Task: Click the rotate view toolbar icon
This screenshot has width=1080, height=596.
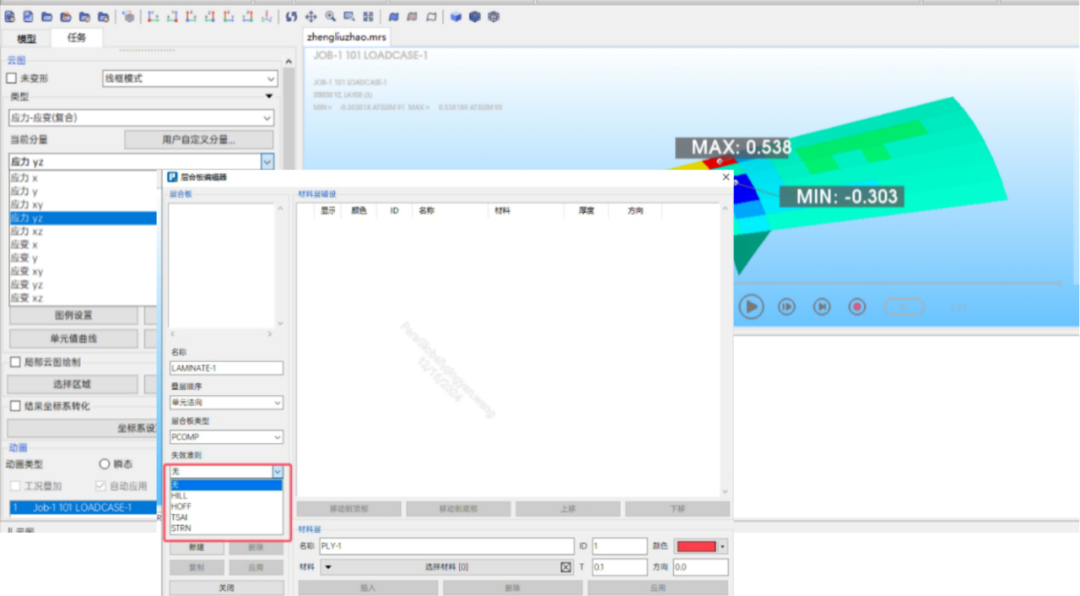Action: (291, 16)
